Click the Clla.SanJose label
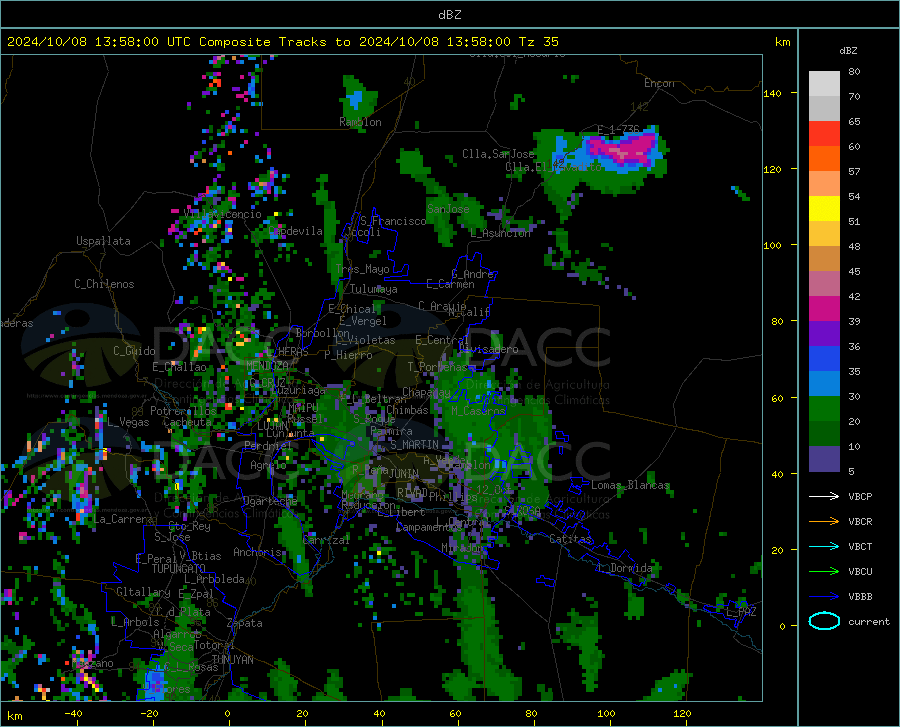Image resolution: width=900 pixels, height=727 pixels. pyautogui.click(x=498, y=154)
